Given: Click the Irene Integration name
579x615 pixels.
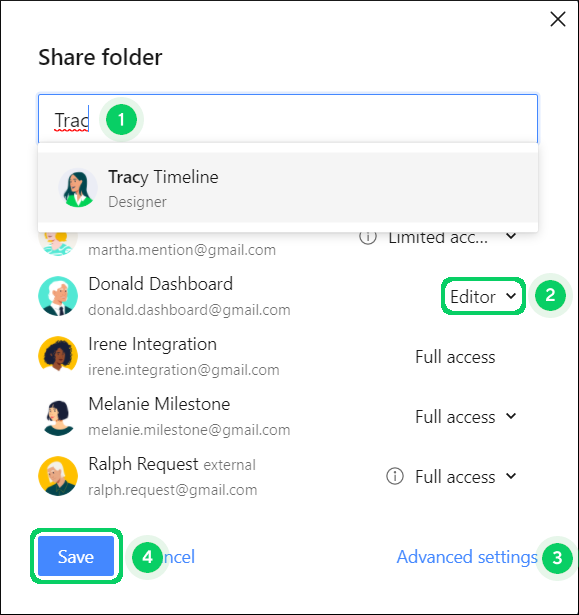Looking at the screenshot, I should click(x=152, y=344).
